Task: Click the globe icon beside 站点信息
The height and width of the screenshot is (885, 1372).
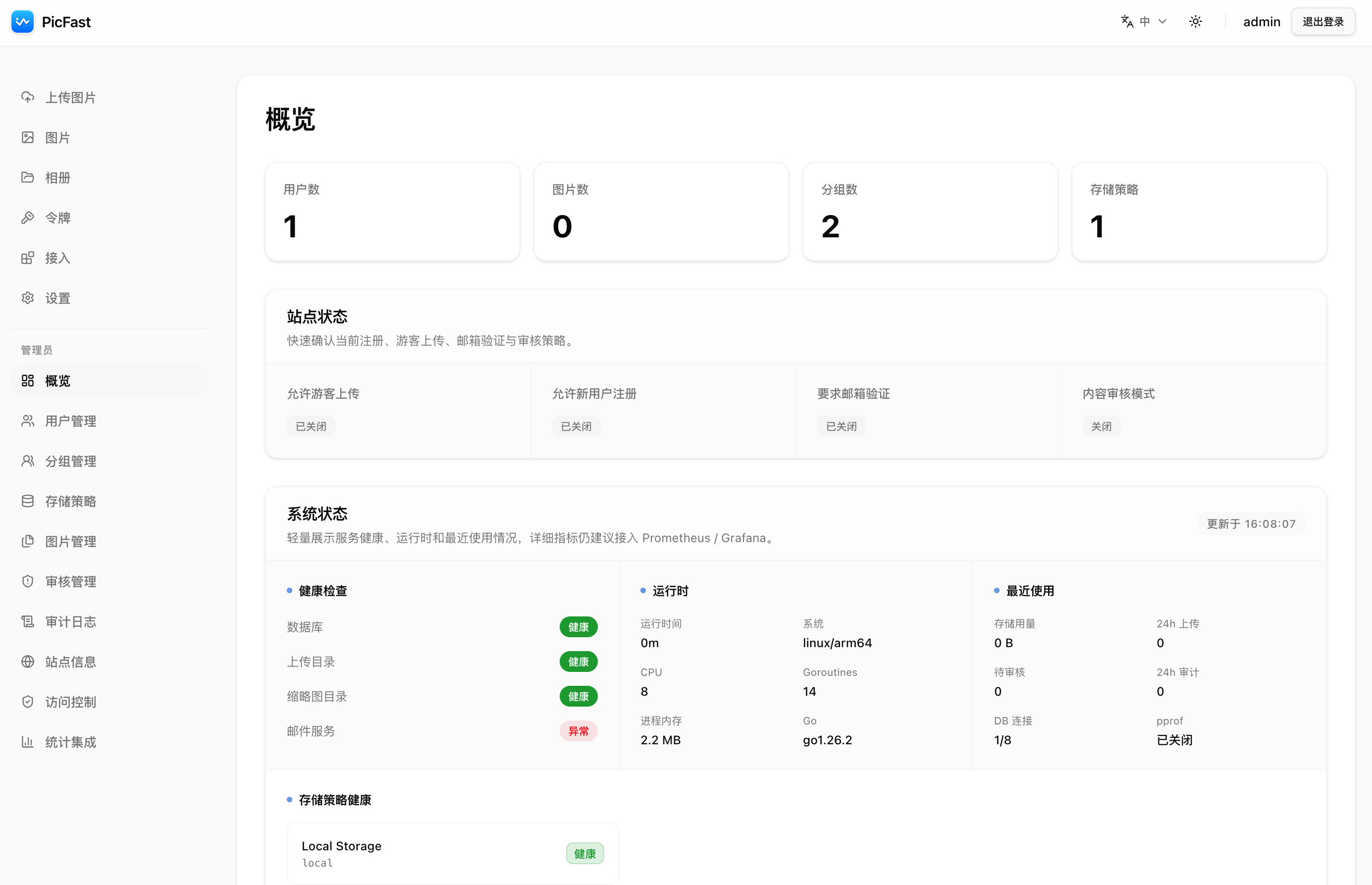Action: pyautogui.click(x=28, y=662)
